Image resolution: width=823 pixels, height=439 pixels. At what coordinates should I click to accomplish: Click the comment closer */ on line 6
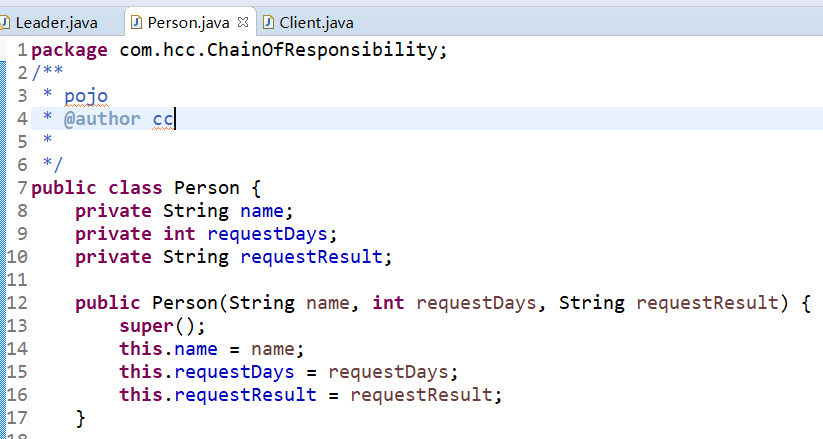click(52, 164)
